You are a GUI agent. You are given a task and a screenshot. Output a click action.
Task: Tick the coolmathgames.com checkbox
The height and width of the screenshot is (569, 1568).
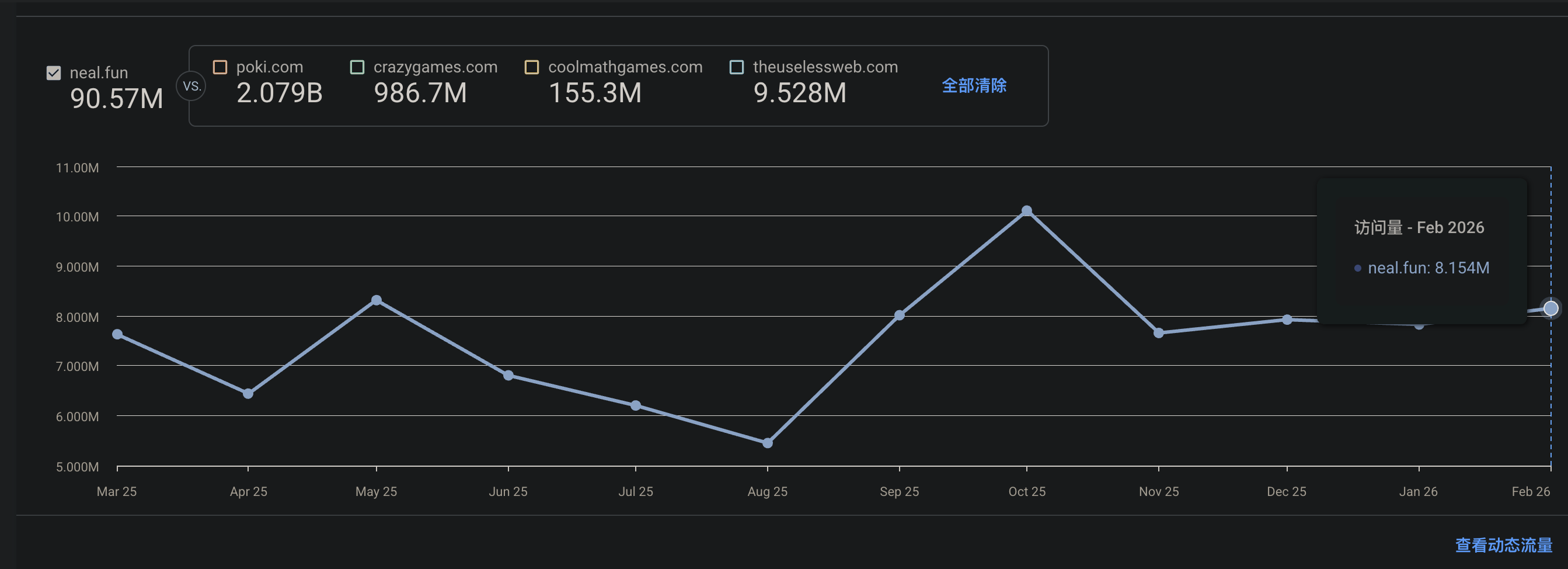click(531, 67)
